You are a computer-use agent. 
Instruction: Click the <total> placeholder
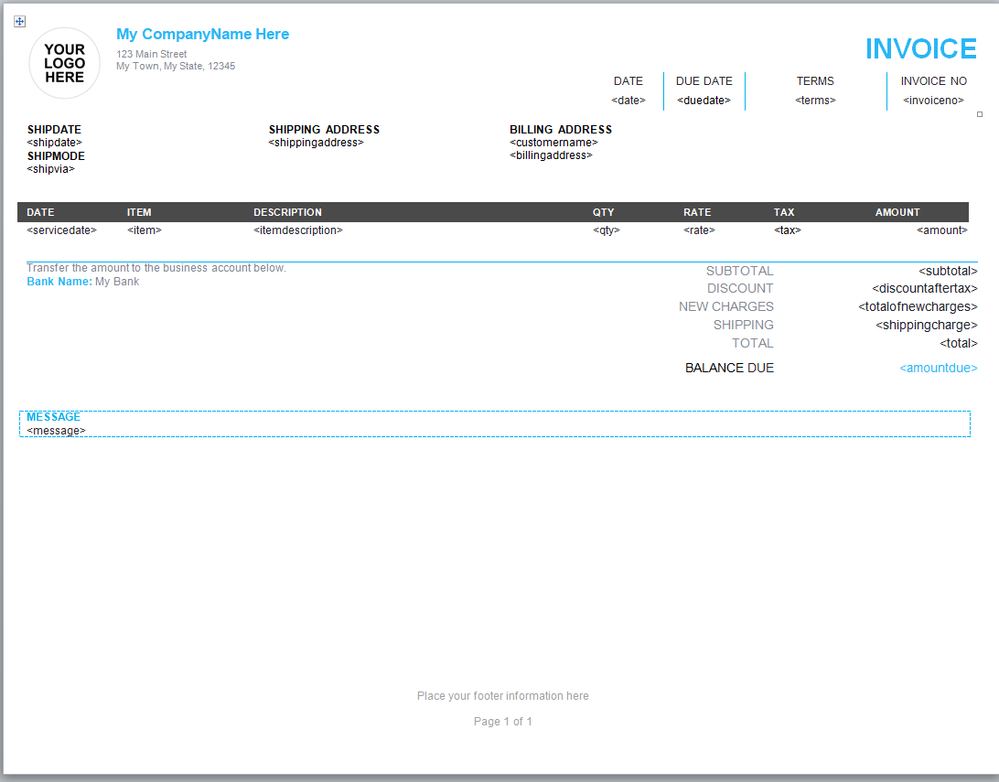coord(958,344)
